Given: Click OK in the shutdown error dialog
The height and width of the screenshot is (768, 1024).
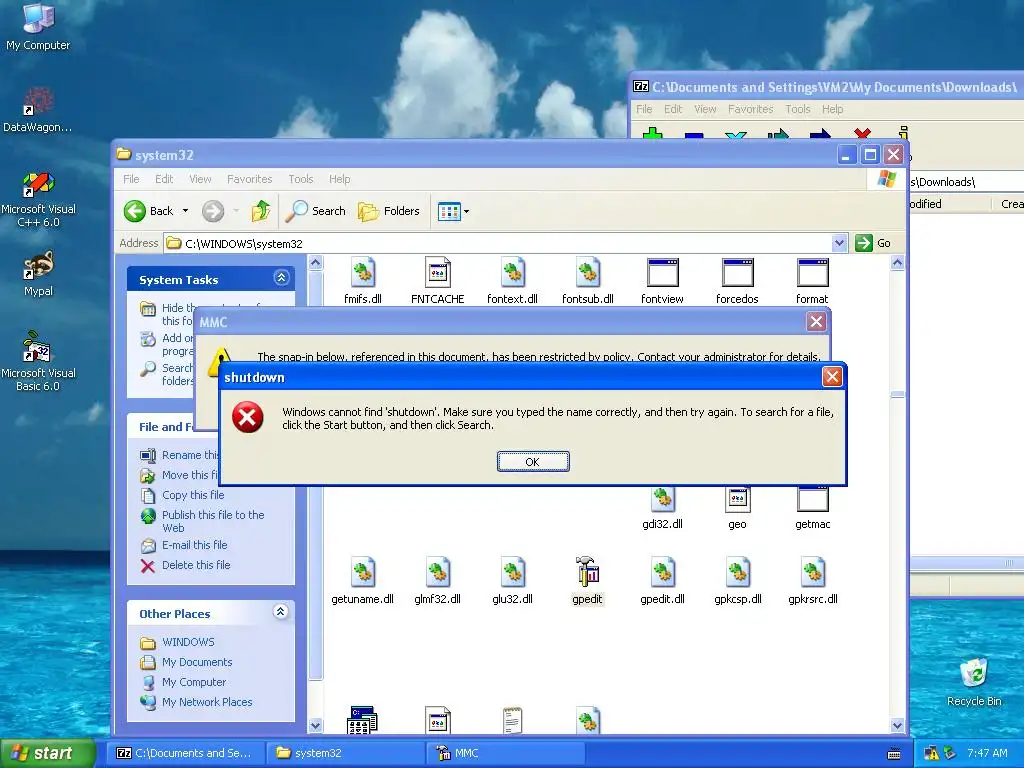Looking at the screenshot, I should tap(533, 462).
